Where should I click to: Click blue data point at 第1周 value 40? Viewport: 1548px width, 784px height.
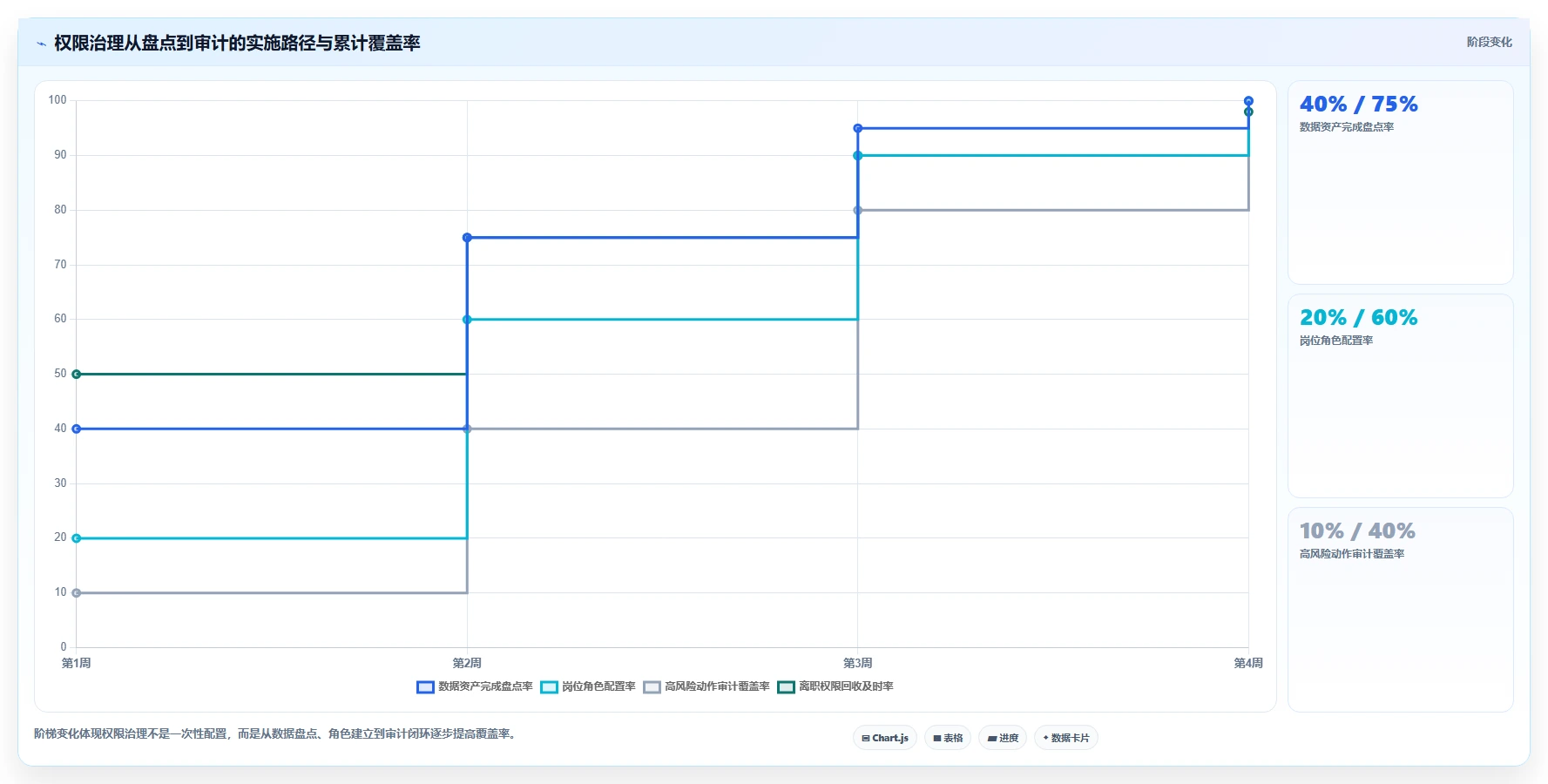point(77,429)
